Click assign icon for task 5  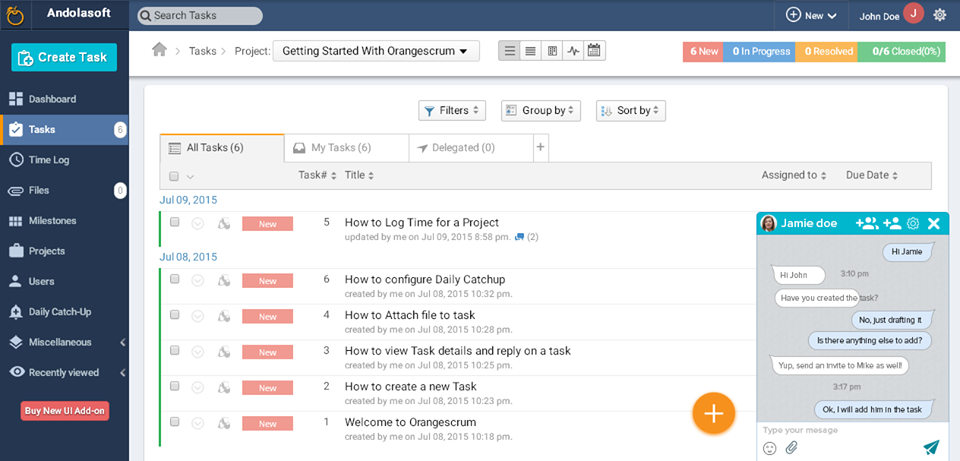click(224, 223)
